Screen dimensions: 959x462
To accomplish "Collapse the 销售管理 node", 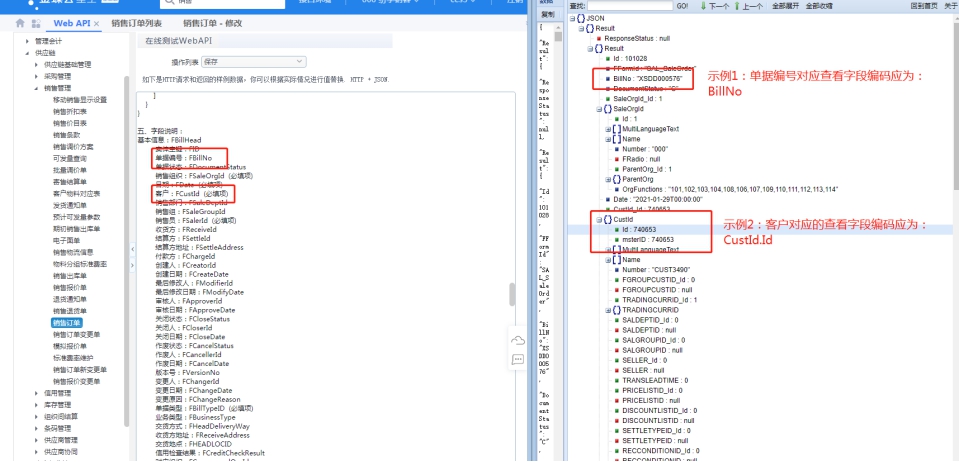I will (37, 88).
